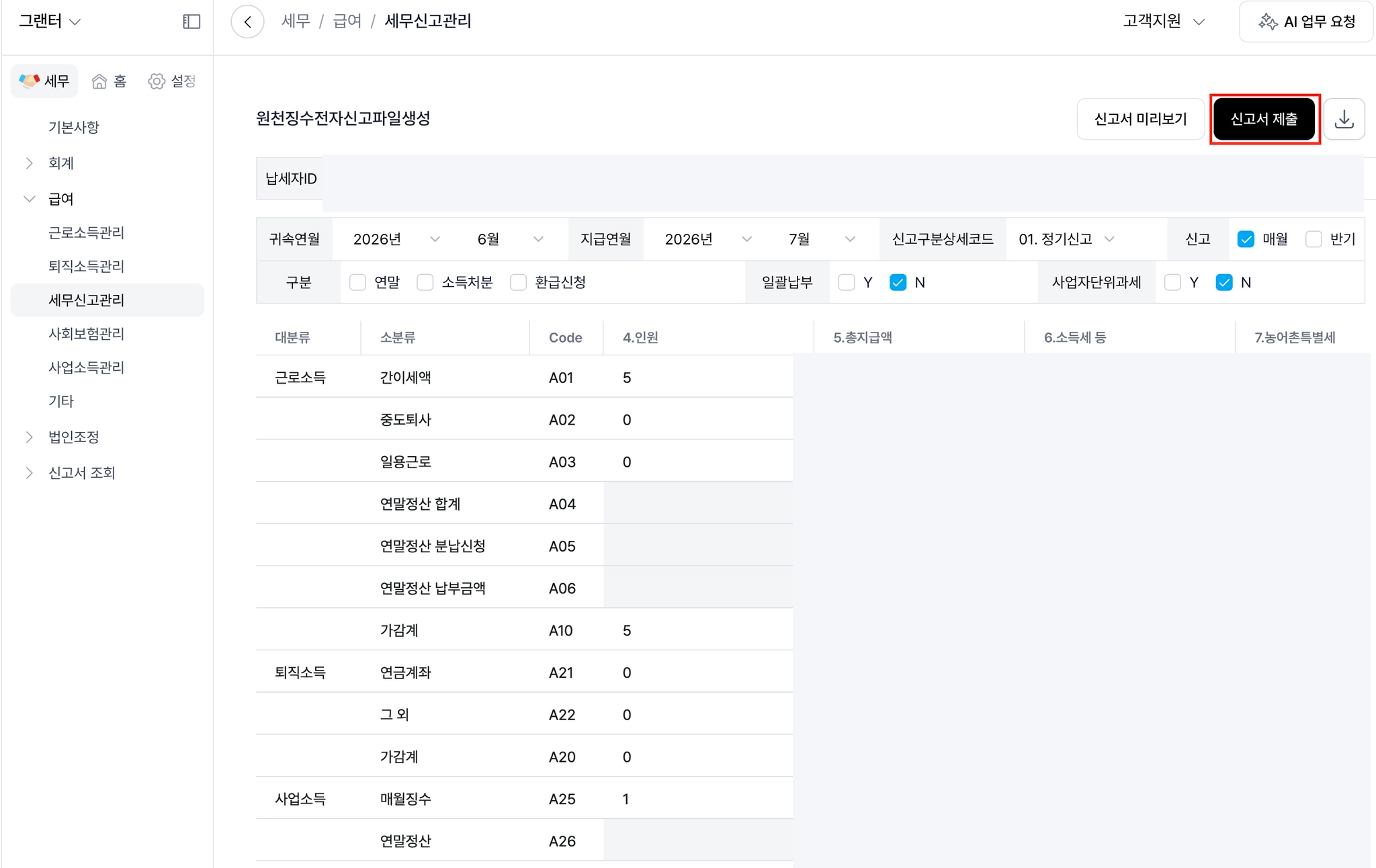
Task: Expand the 신고서 조회 tree item
Action: [30, 473]
